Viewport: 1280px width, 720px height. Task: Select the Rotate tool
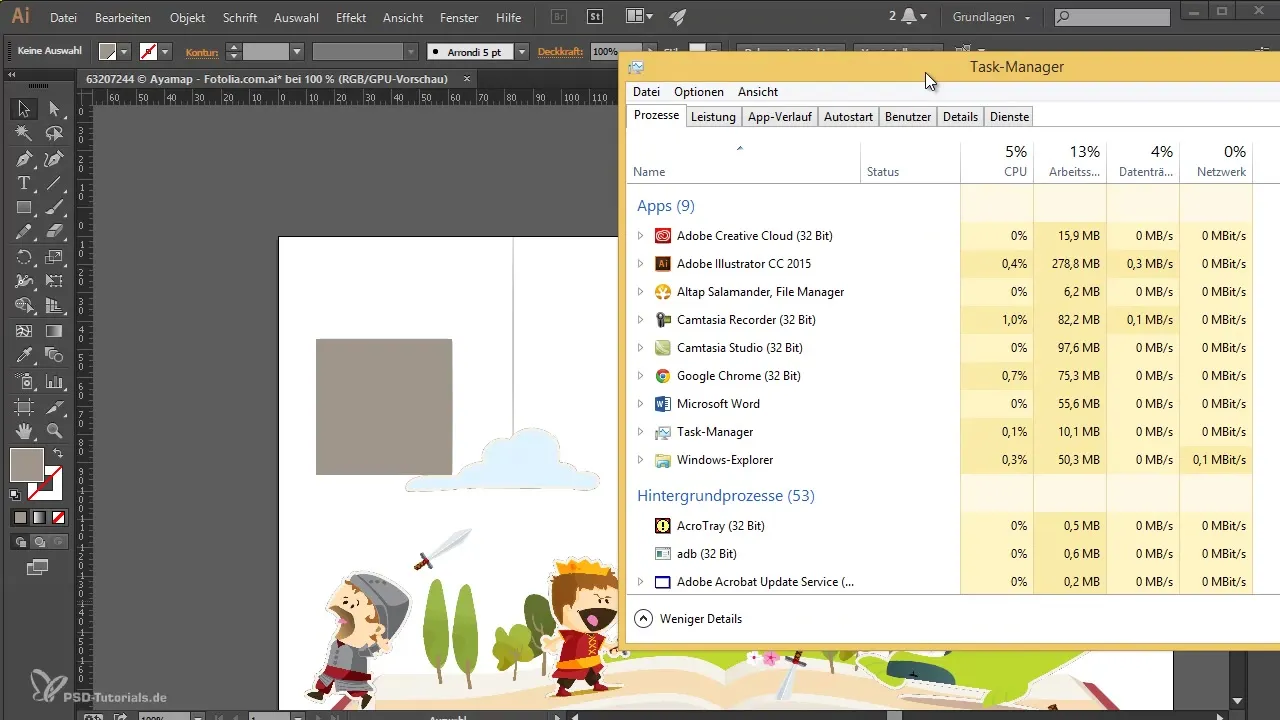tap(24, 257)
